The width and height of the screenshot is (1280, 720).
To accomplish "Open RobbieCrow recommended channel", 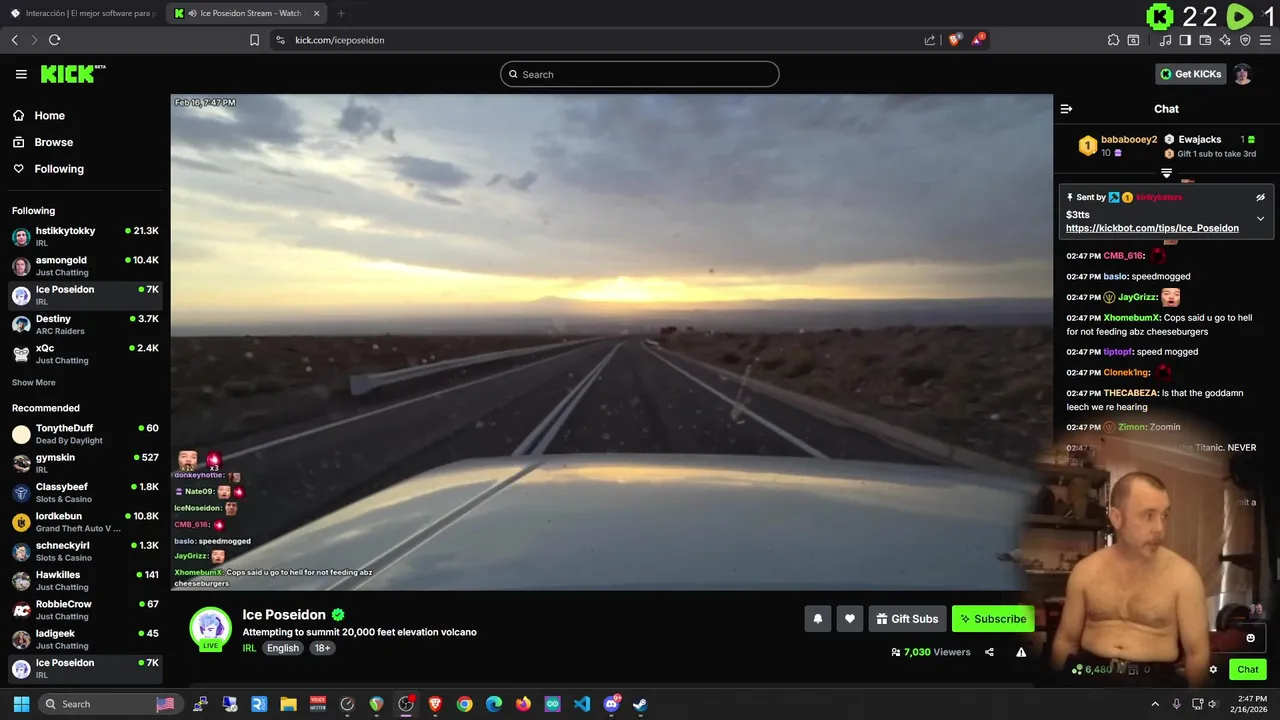I will point(85,610).
